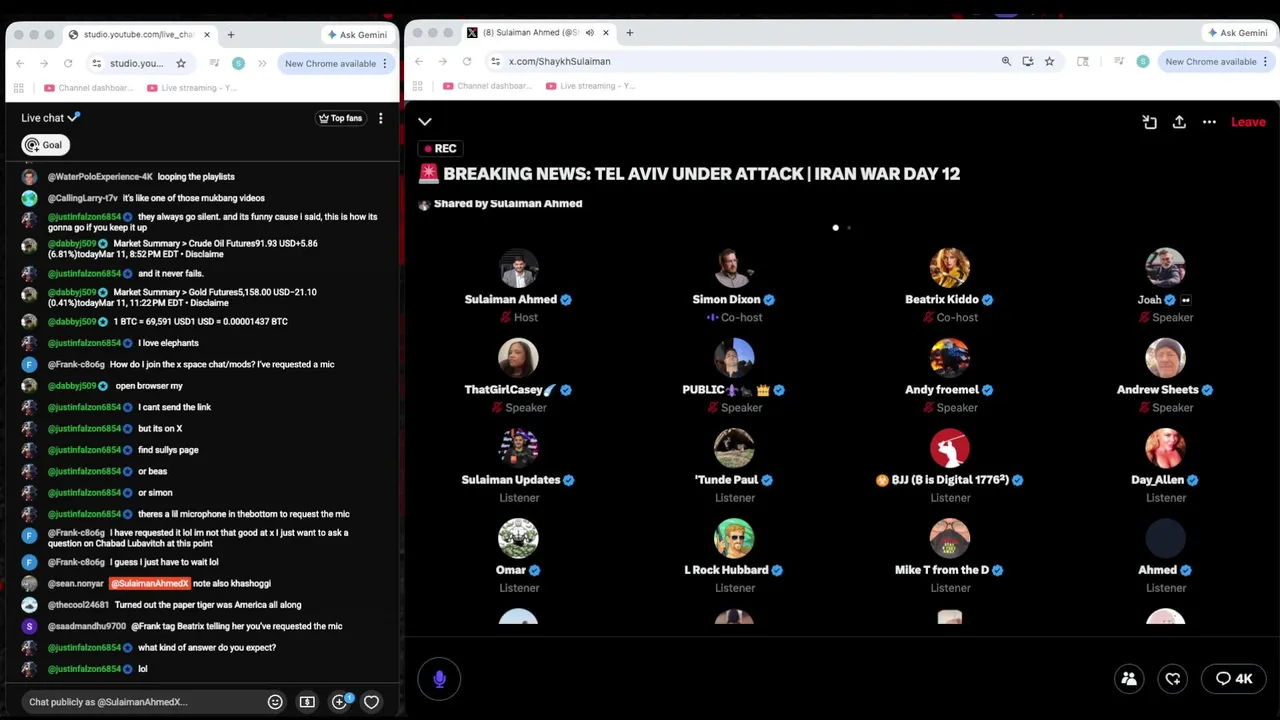Bookmark page star in X window address bar
The image size is (1280, 720).
point(1049,61)
